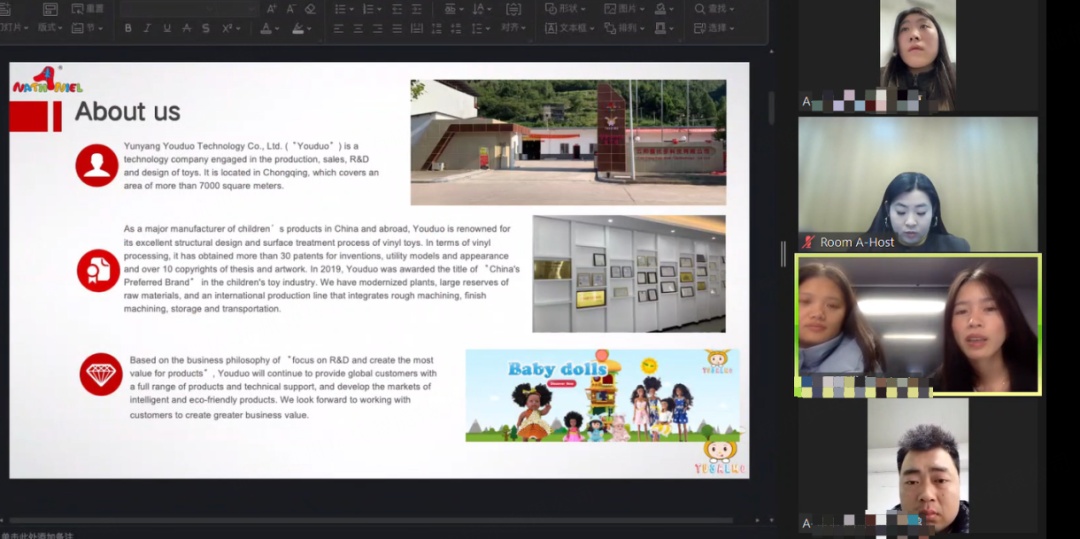Screen dimensions: 1080x539
Task: Click the reset (重置) slide button
Action: click(87, 8)
